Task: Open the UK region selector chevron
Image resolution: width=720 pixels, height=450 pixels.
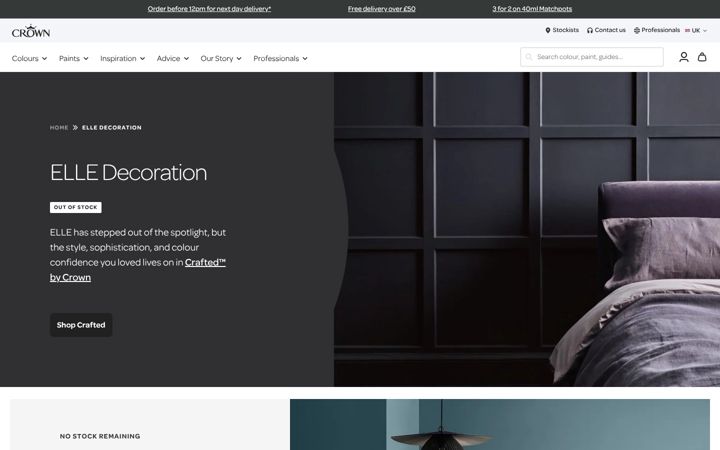Action: [x=705, y=31]
